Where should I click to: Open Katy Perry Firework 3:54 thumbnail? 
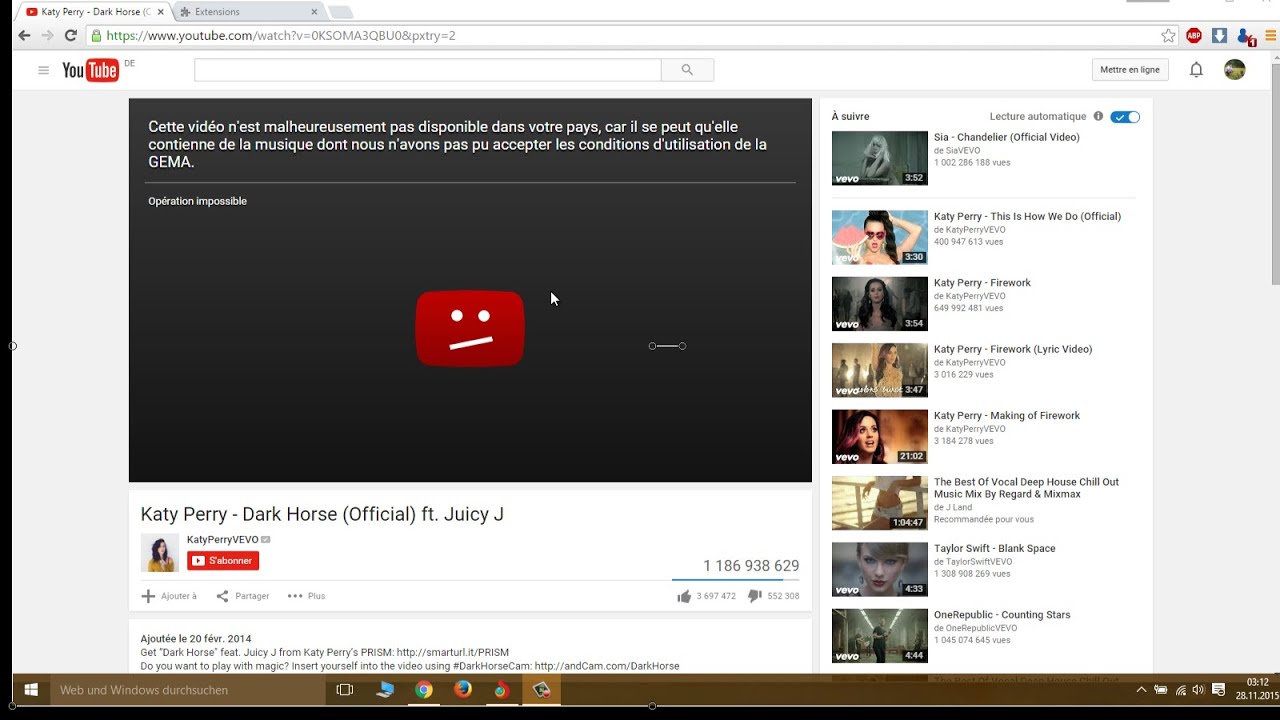(x=880, y=304)
